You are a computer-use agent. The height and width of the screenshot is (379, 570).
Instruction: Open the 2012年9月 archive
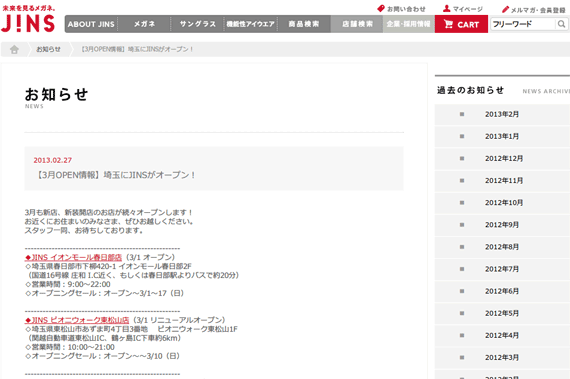click(x=502, y=225)
